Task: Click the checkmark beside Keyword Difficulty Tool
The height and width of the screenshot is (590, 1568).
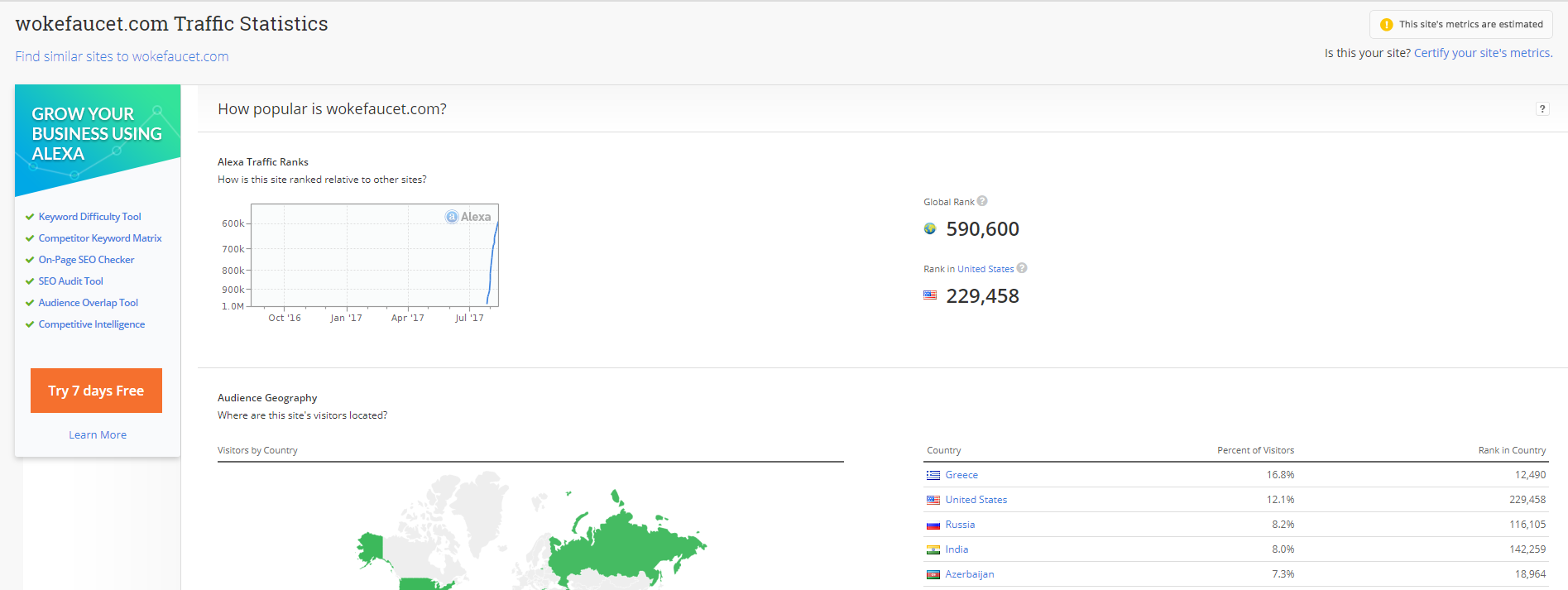Action: (30, 217)
